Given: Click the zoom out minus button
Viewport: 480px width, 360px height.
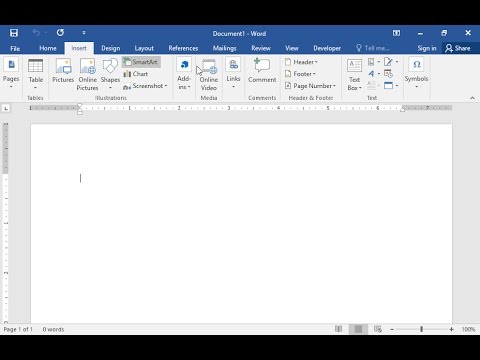Looking at the screenshot, I should pos(392,329).
